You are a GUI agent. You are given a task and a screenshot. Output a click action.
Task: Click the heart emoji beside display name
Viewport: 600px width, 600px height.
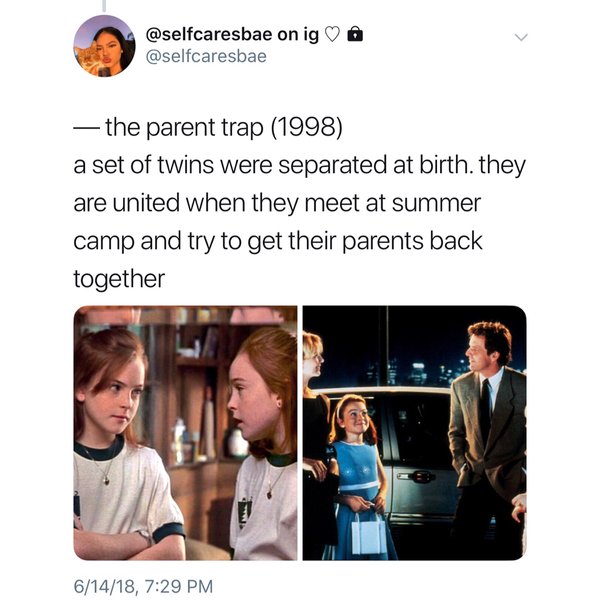tap(333, 35)
